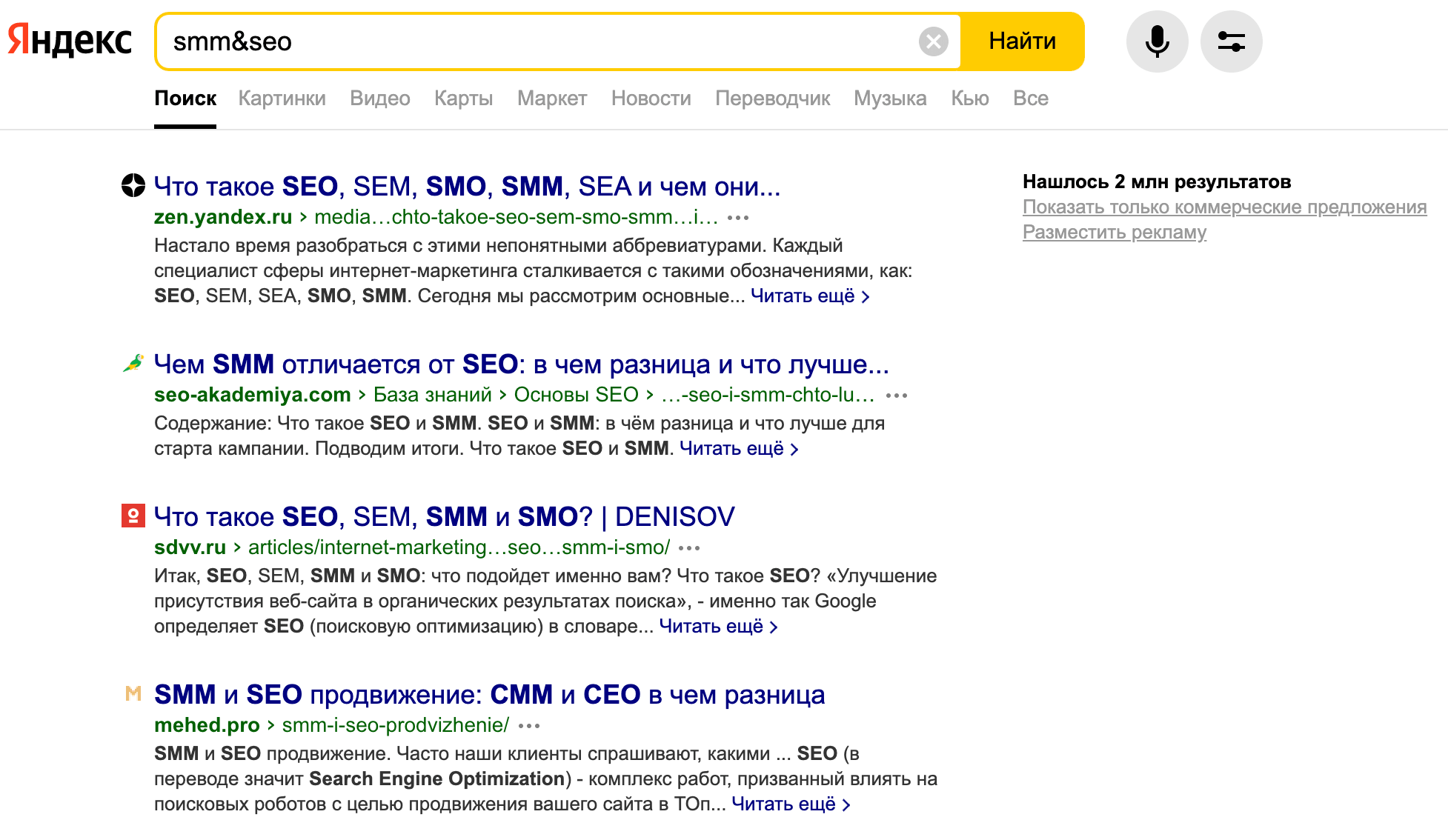Open the Музыка tab
Viewport: 1448px width, 840px height.
[x=890, y=99]
